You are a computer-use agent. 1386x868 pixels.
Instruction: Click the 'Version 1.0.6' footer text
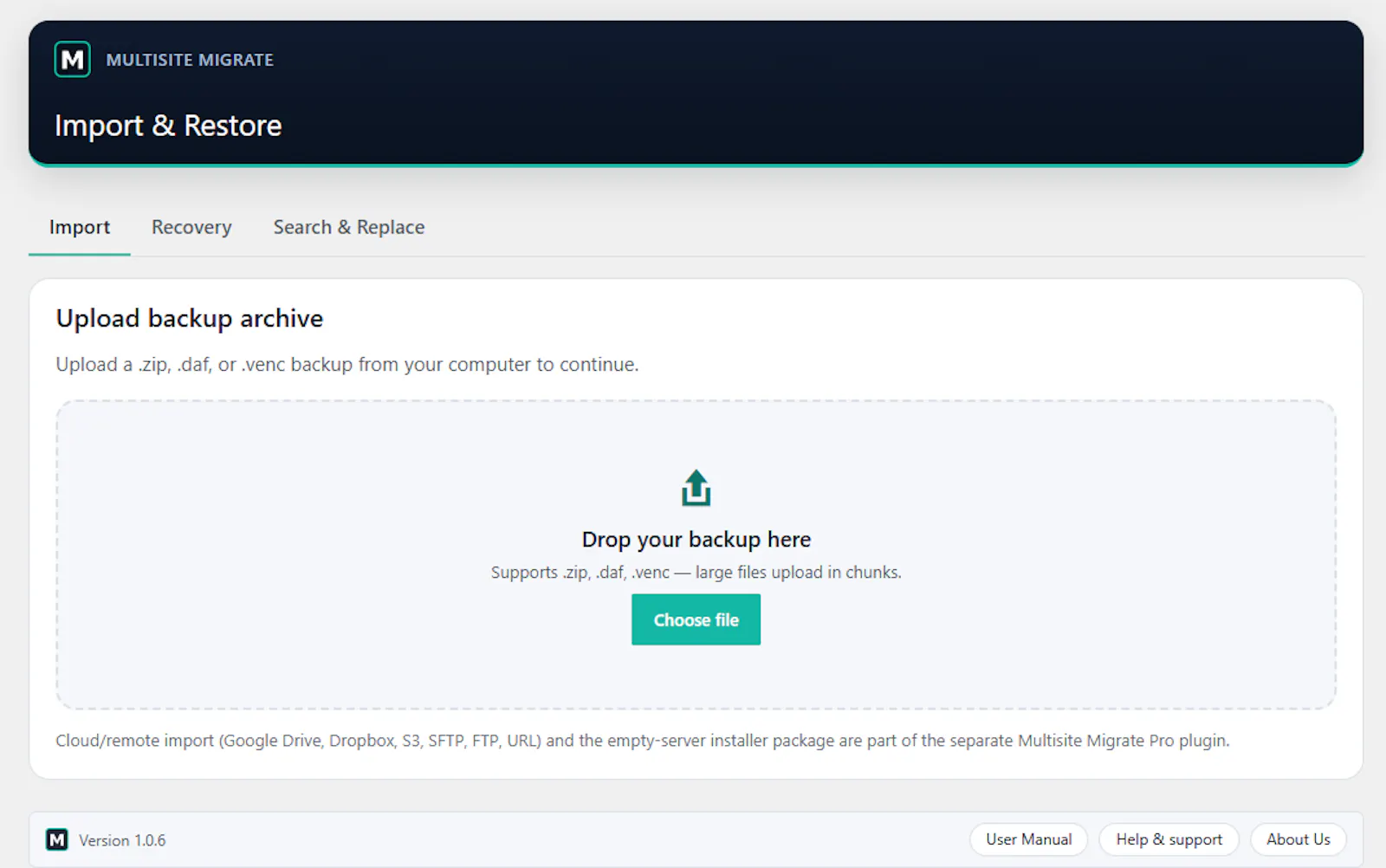(122, 840)
